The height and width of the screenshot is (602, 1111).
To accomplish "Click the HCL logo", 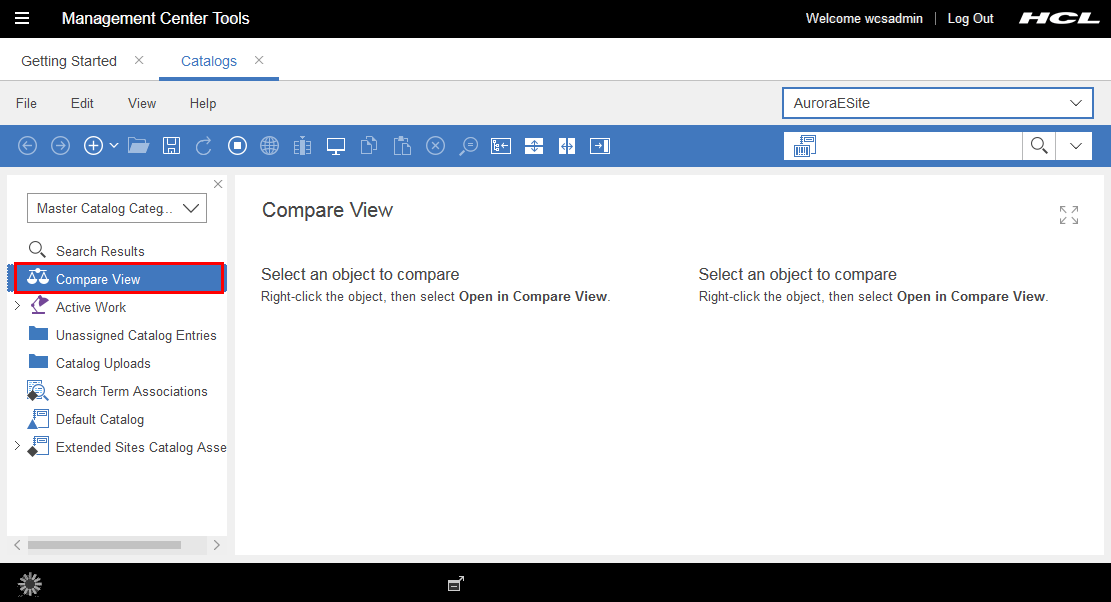I will (x=1059, y=18).
